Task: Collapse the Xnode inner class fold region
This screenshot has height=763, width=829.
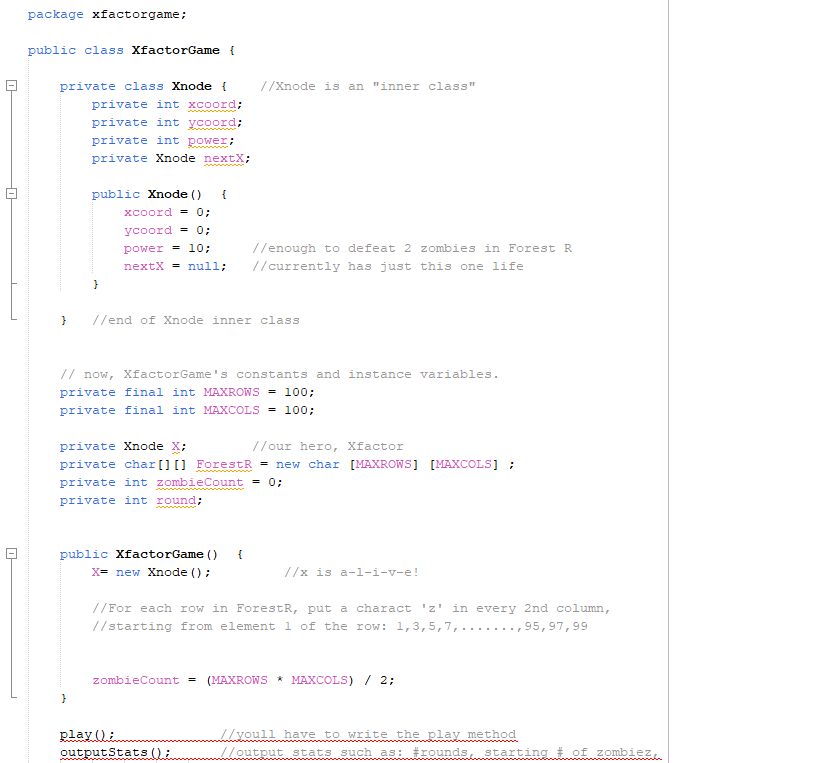Action: 10,86
